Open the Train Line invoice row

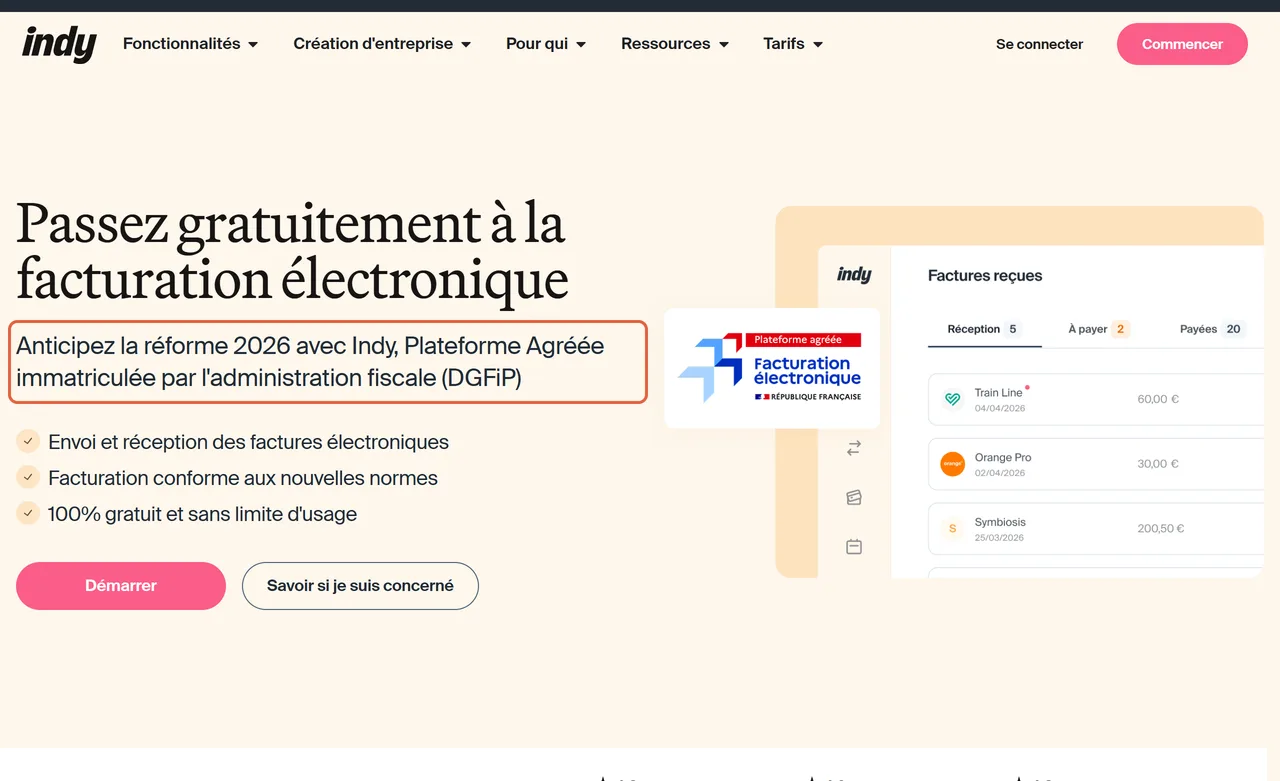[x=1096, y=399]
